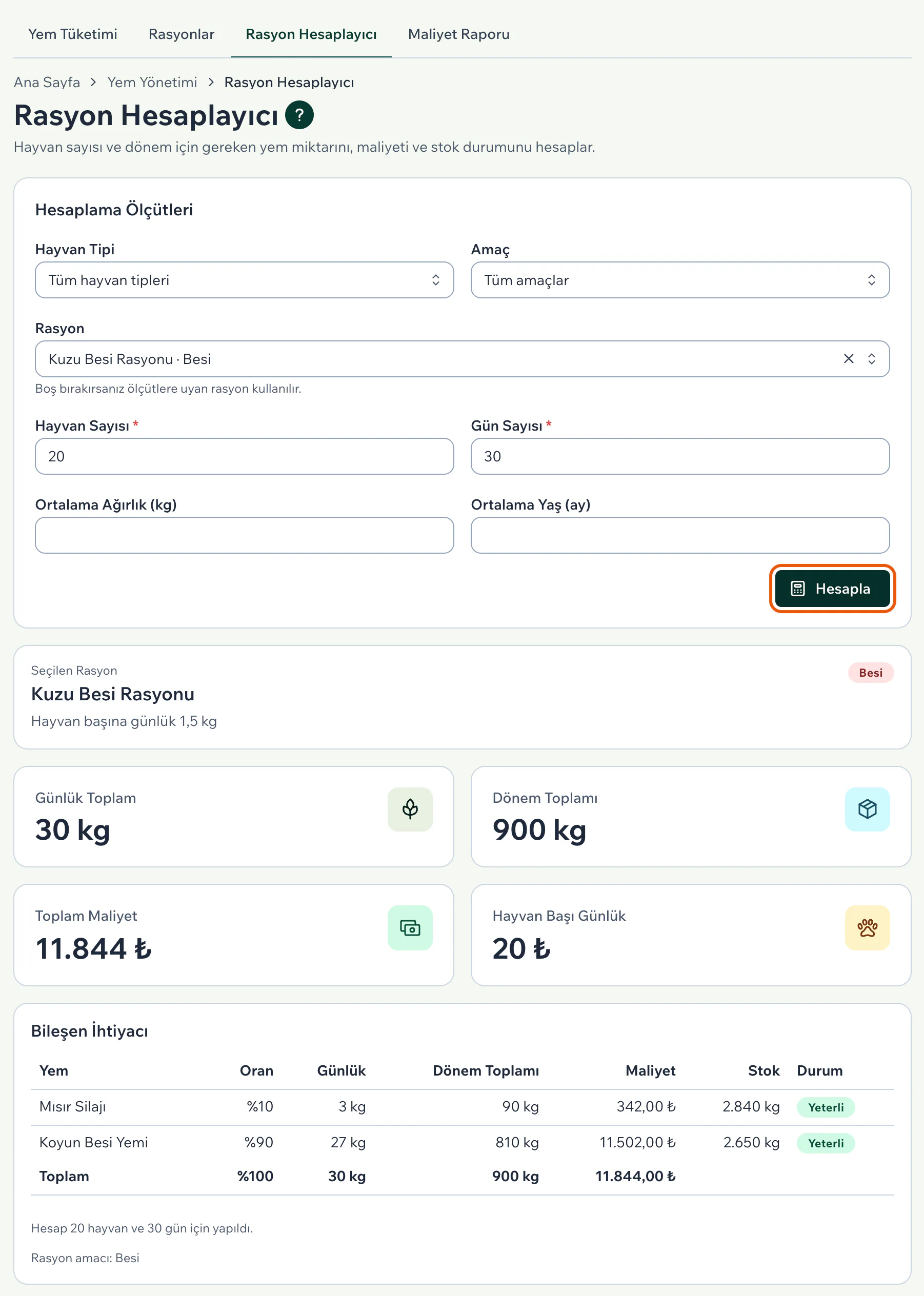Clear the selected Kuzu Besi Rasyonu ration
Viewport: 924px width, 1296px height.
point(848,359)
